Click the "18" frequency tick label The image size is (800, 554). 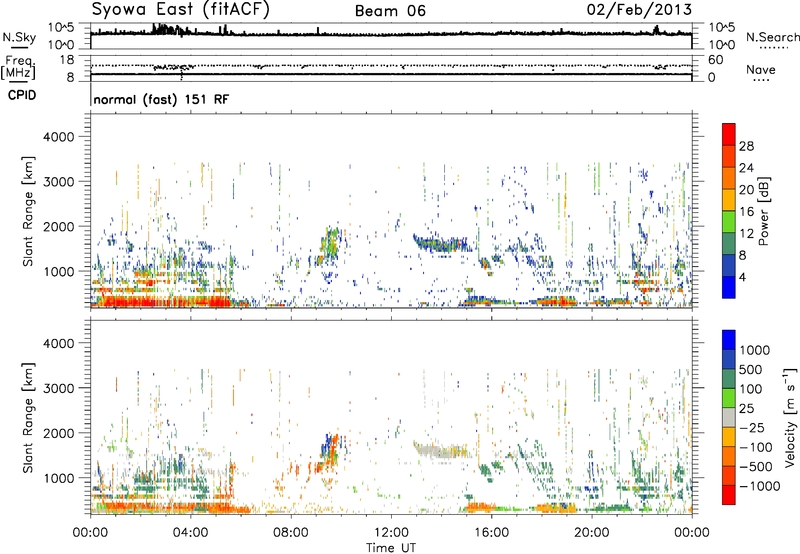(x=67, y=60)
